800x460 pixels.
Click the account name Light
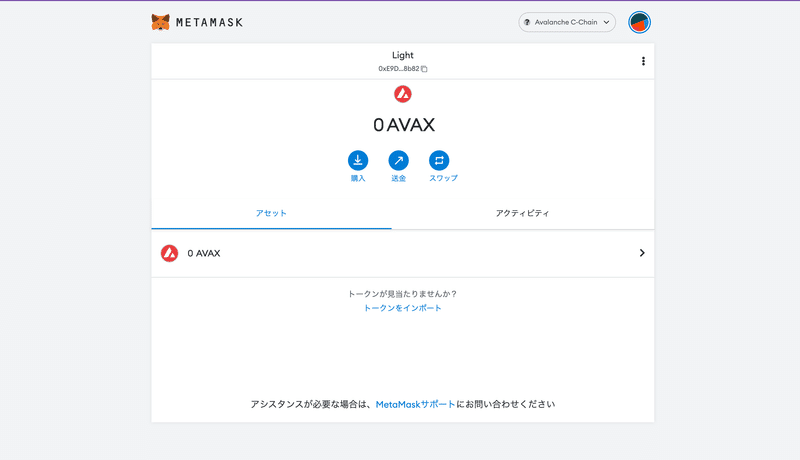coord(403,55)
